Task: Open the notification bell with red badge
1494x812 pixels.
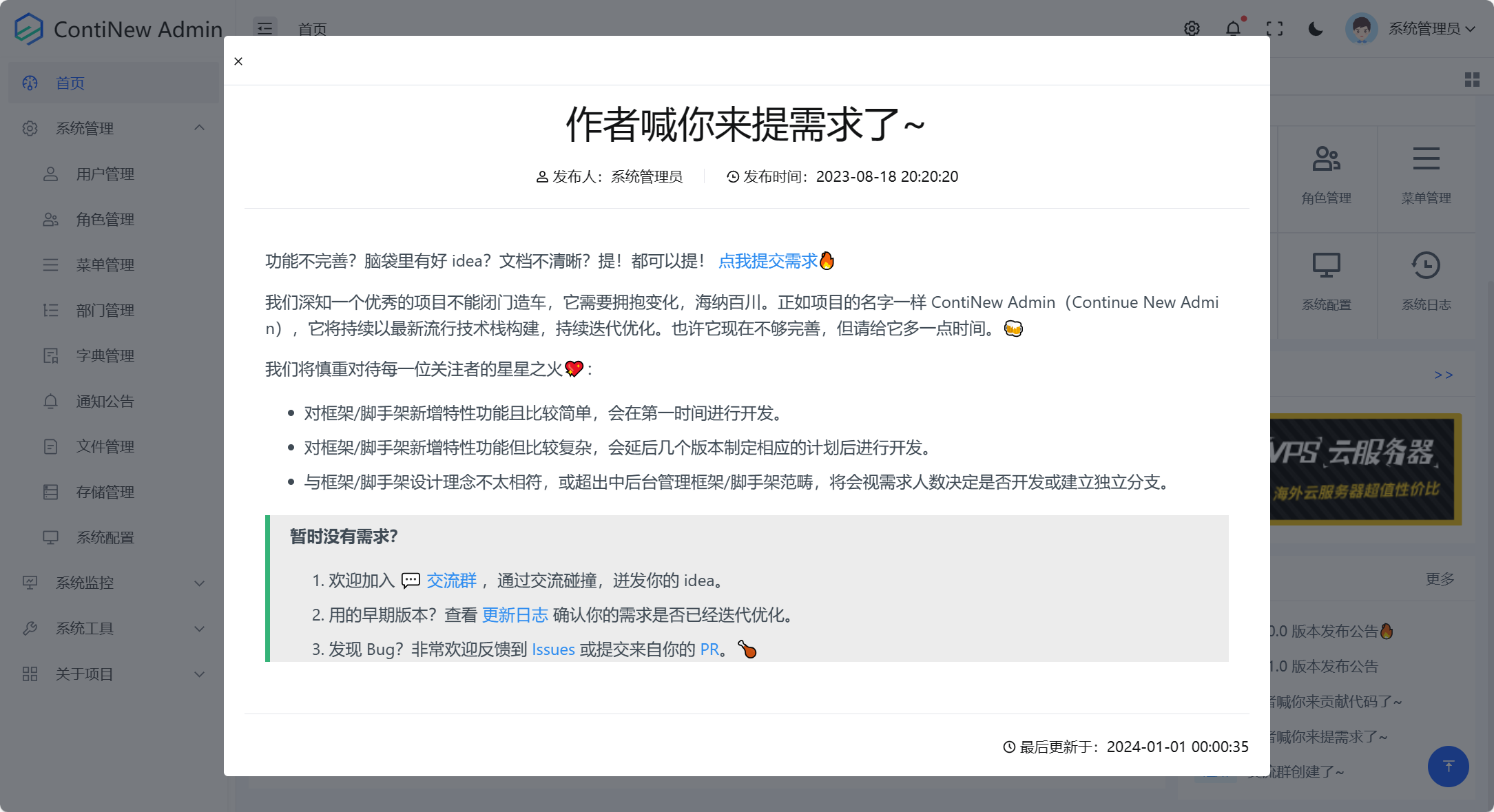Action: tap(1234, 28)
